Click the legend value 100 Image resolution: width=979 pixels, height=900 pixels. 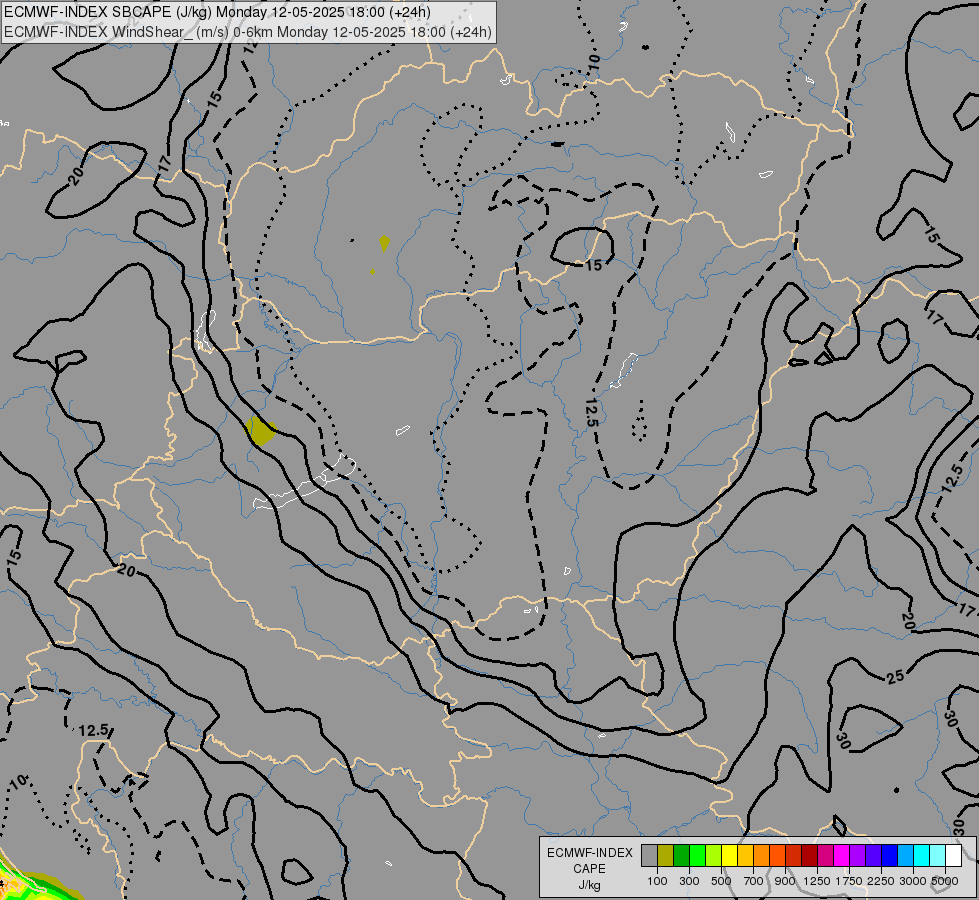(x=657, y=881)
